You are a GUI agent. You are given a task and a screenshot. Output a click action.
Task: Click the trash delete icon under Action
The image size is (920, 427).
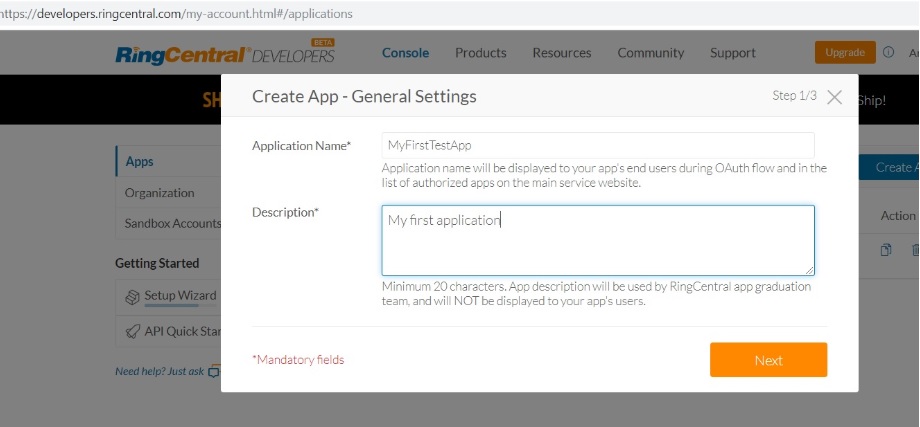[x=914, y=250]
